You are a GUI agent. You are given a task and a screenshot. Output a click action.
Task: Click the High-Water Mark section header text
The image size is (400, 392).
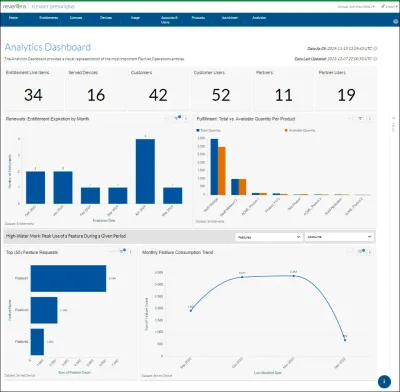(66, 236)
